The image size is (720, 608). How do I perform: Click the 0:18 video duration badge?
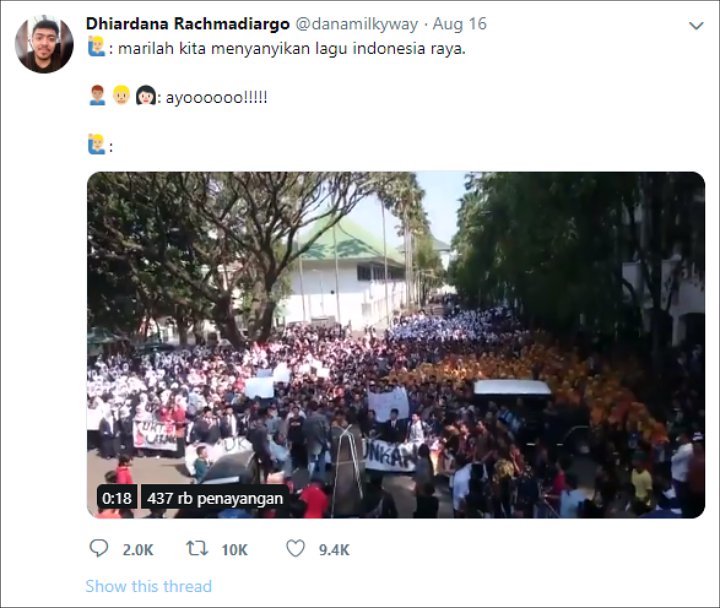(x=116, y=497)
